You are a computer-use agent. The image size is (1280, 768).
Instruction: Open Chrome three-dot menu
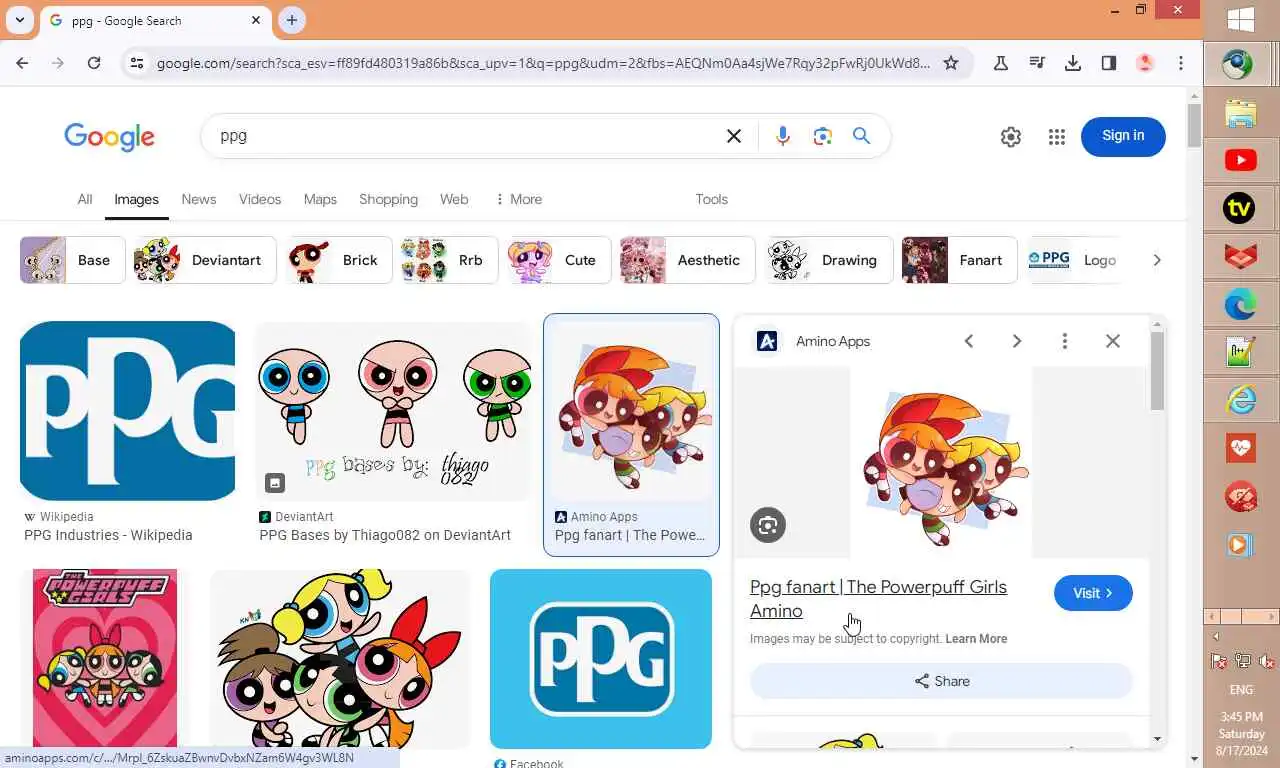[x=1181, y=63]
